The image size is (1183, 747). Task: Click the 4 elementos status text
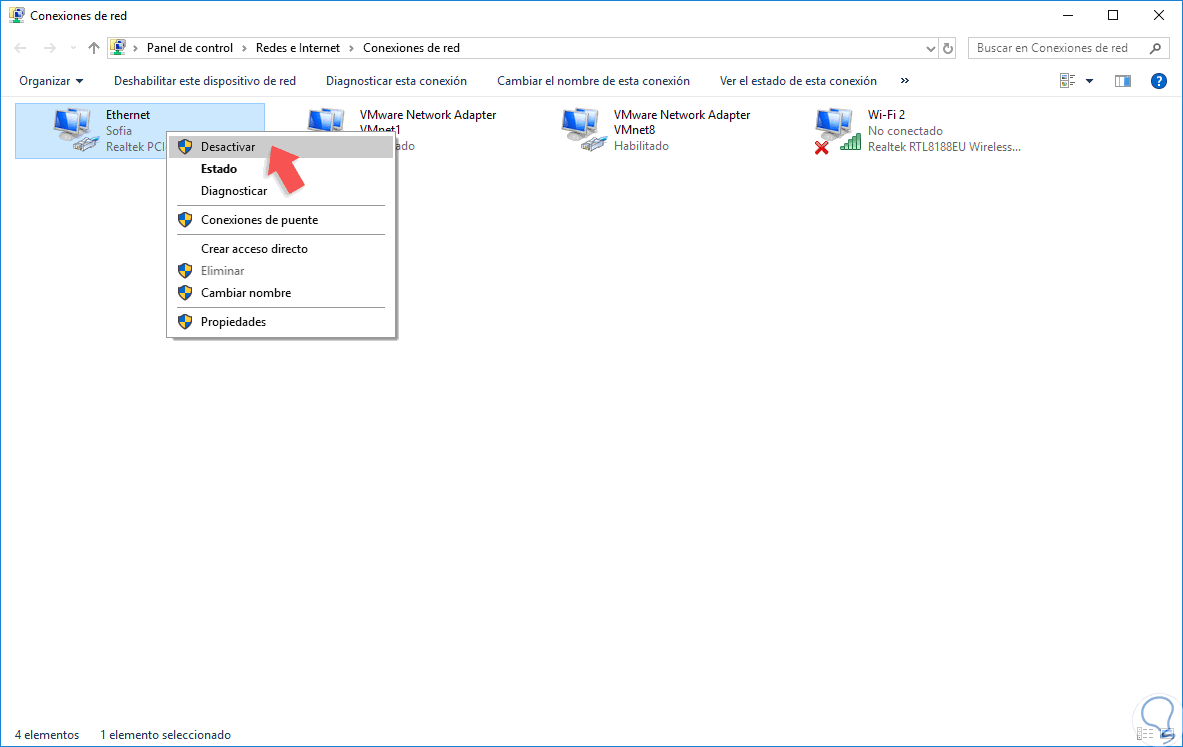point(47,735)
